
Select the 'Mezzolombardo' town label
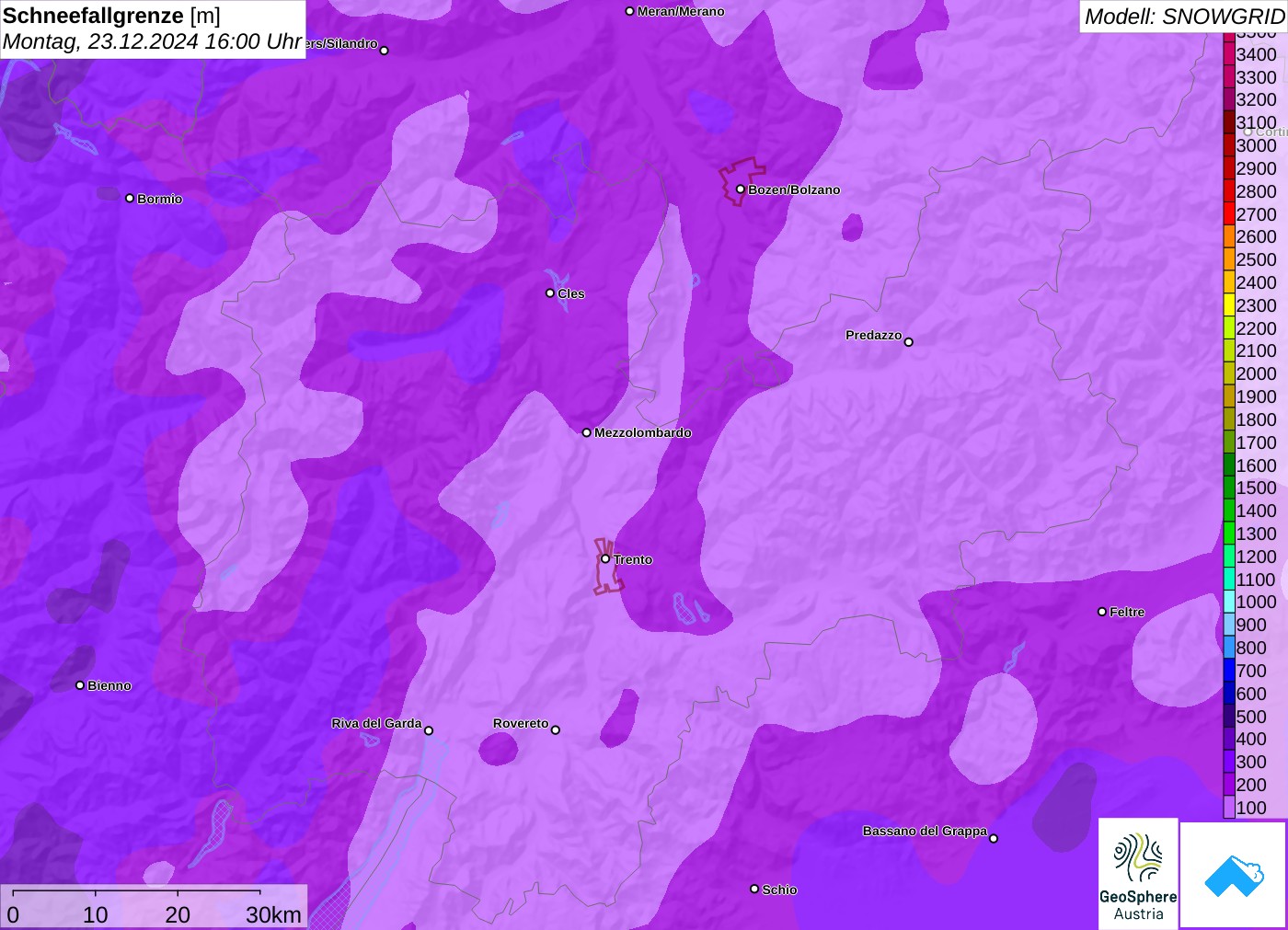(x=643, y=432)
